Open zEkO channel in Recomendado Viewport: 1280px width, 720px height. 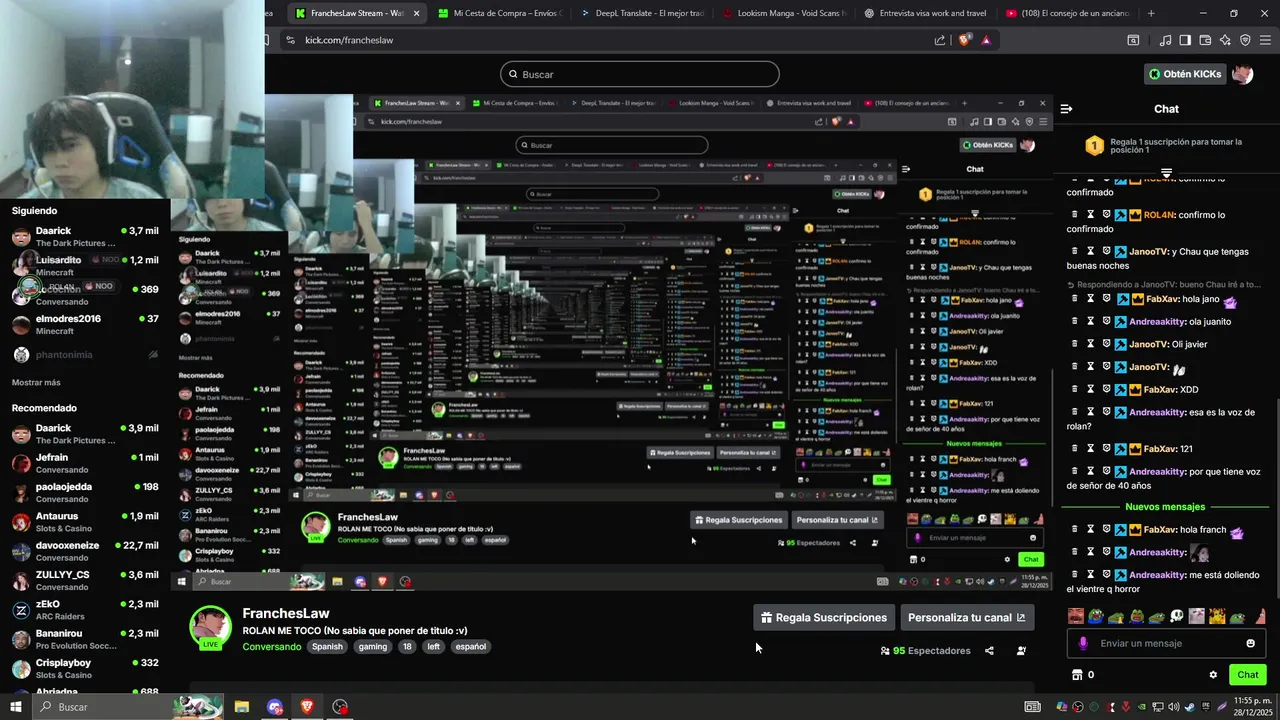85,610
